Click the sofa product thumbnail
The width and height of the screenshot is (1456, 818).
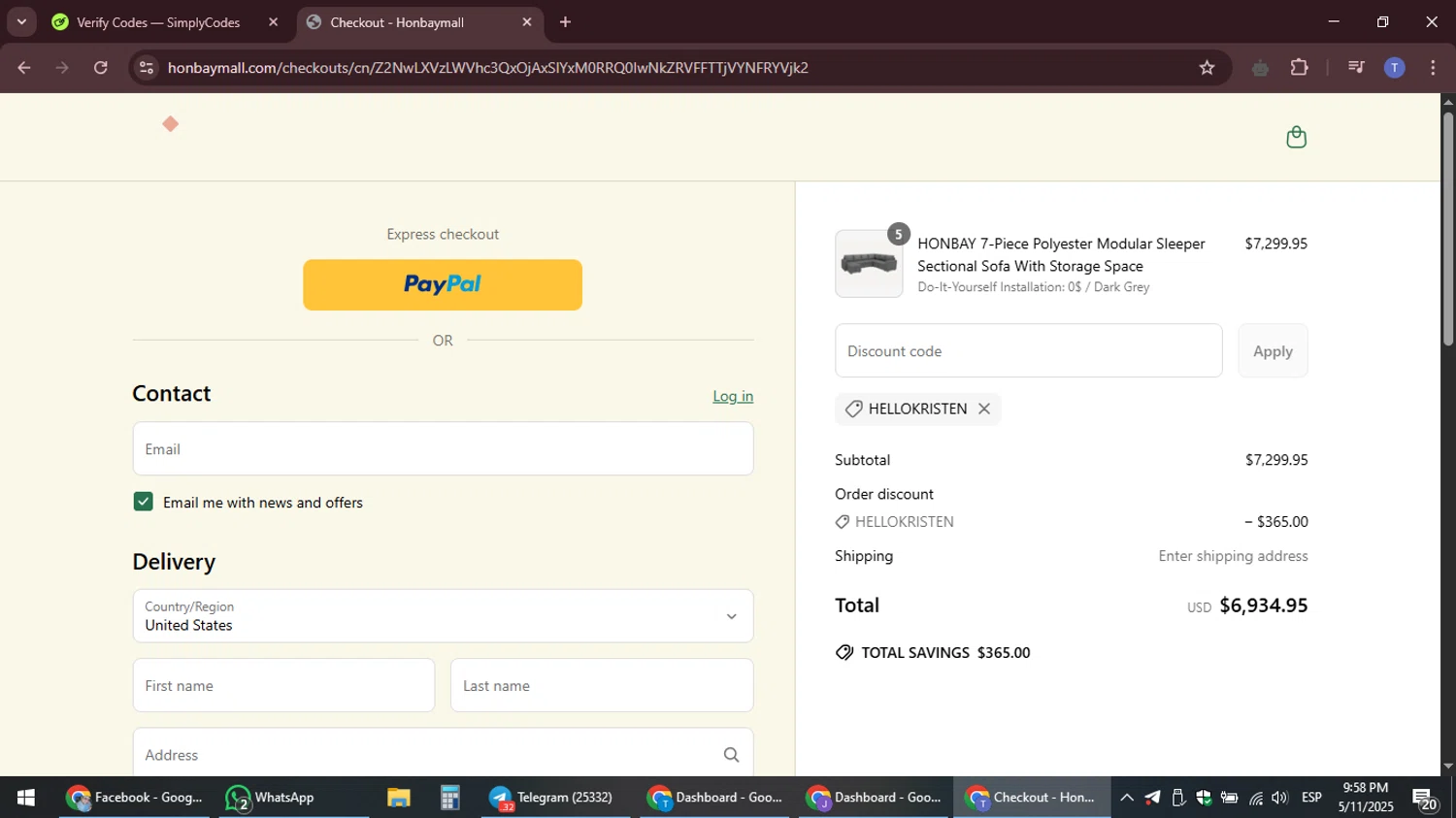pyautogui.click(x=869, y=263)
